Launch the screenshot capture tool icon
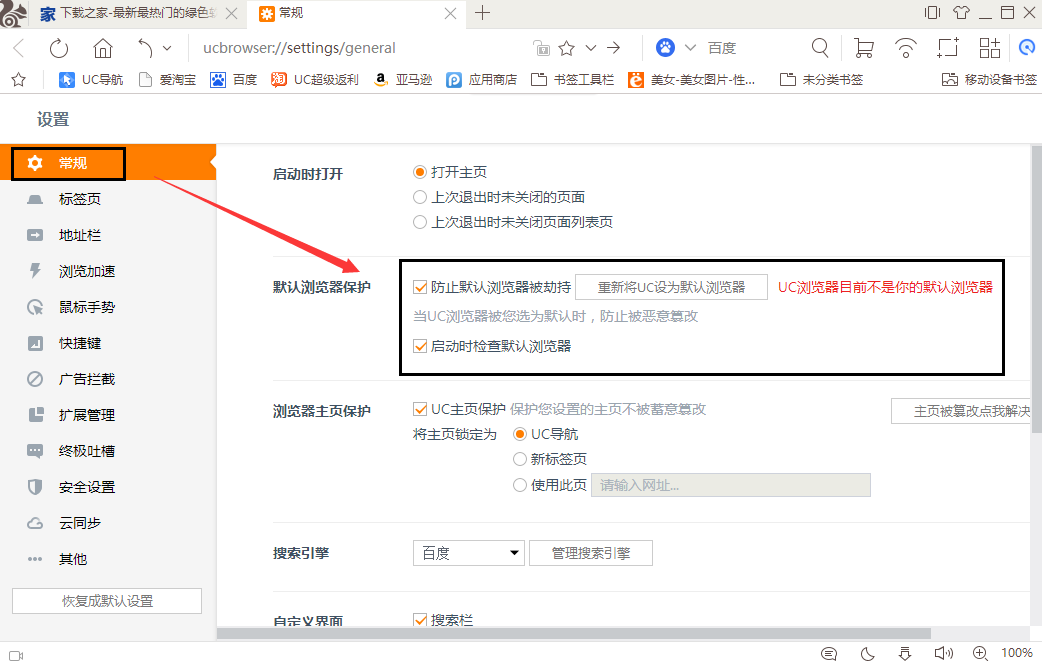This screenshot has width=1042, height=661. click(x=947, y=47)
